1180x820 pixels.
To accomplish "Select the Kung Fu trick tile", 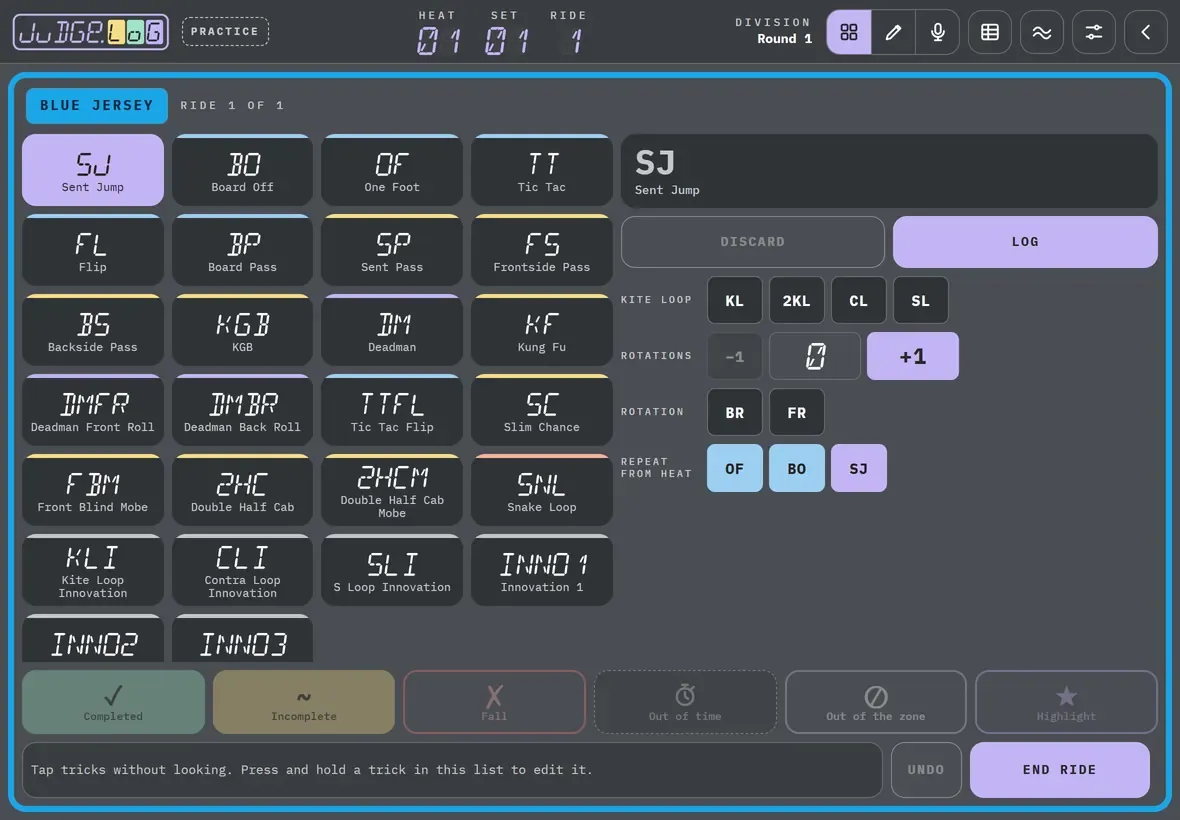I will pos(542,330).
